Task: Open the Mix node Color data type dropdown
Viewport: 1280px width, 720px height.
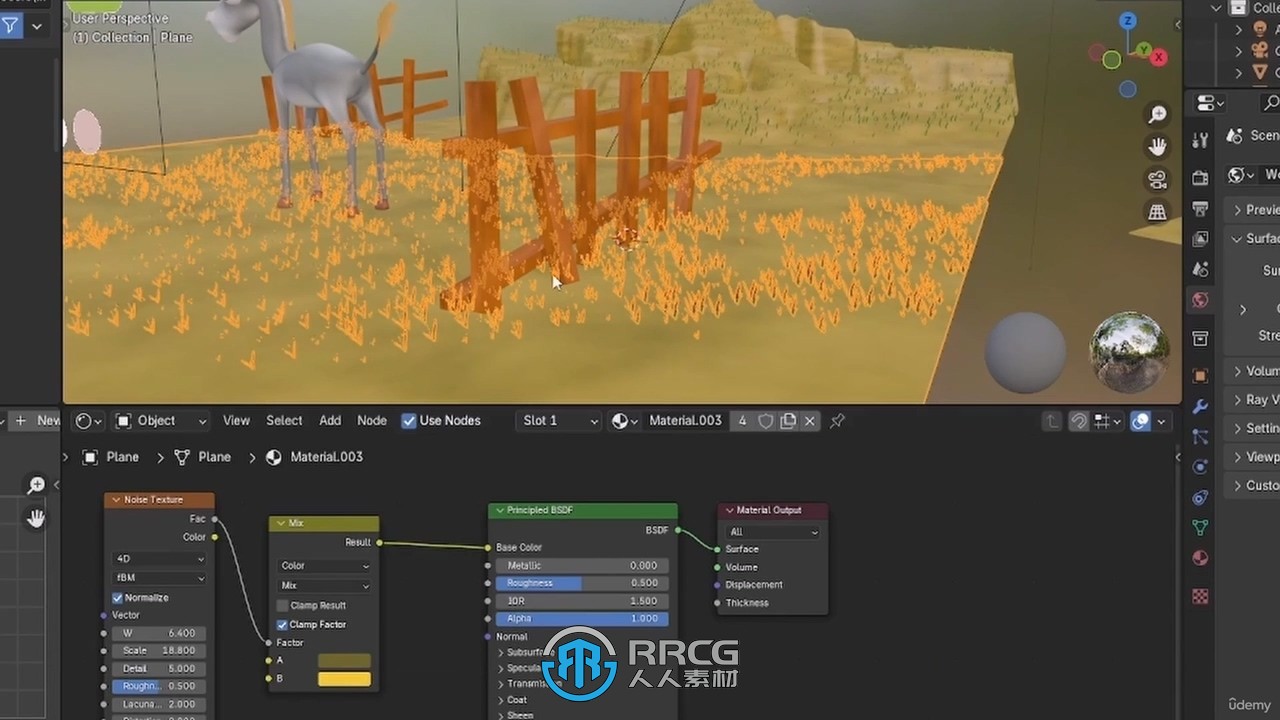Action: tap(324, 566)
